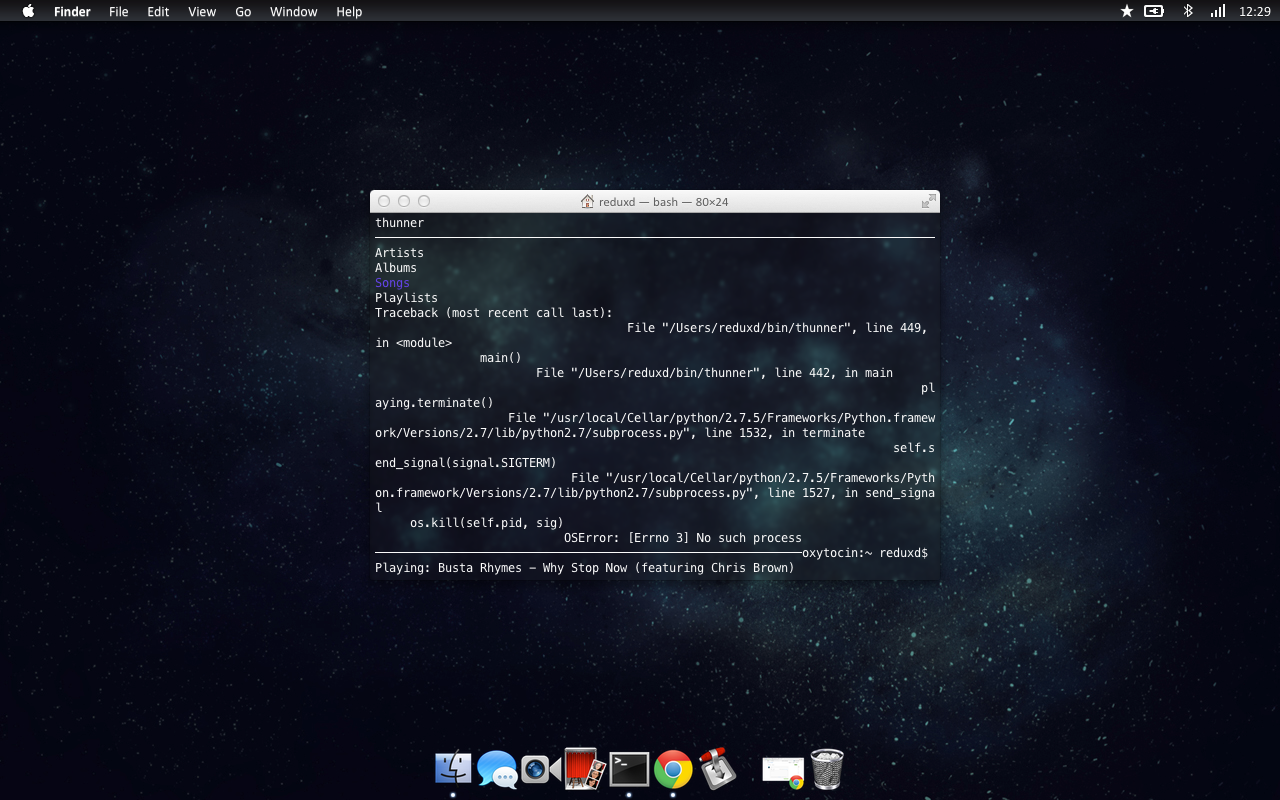Select 'Artists' in the terminal list
The width and height of the screenshot is (1280, 800).
[399, 253]
